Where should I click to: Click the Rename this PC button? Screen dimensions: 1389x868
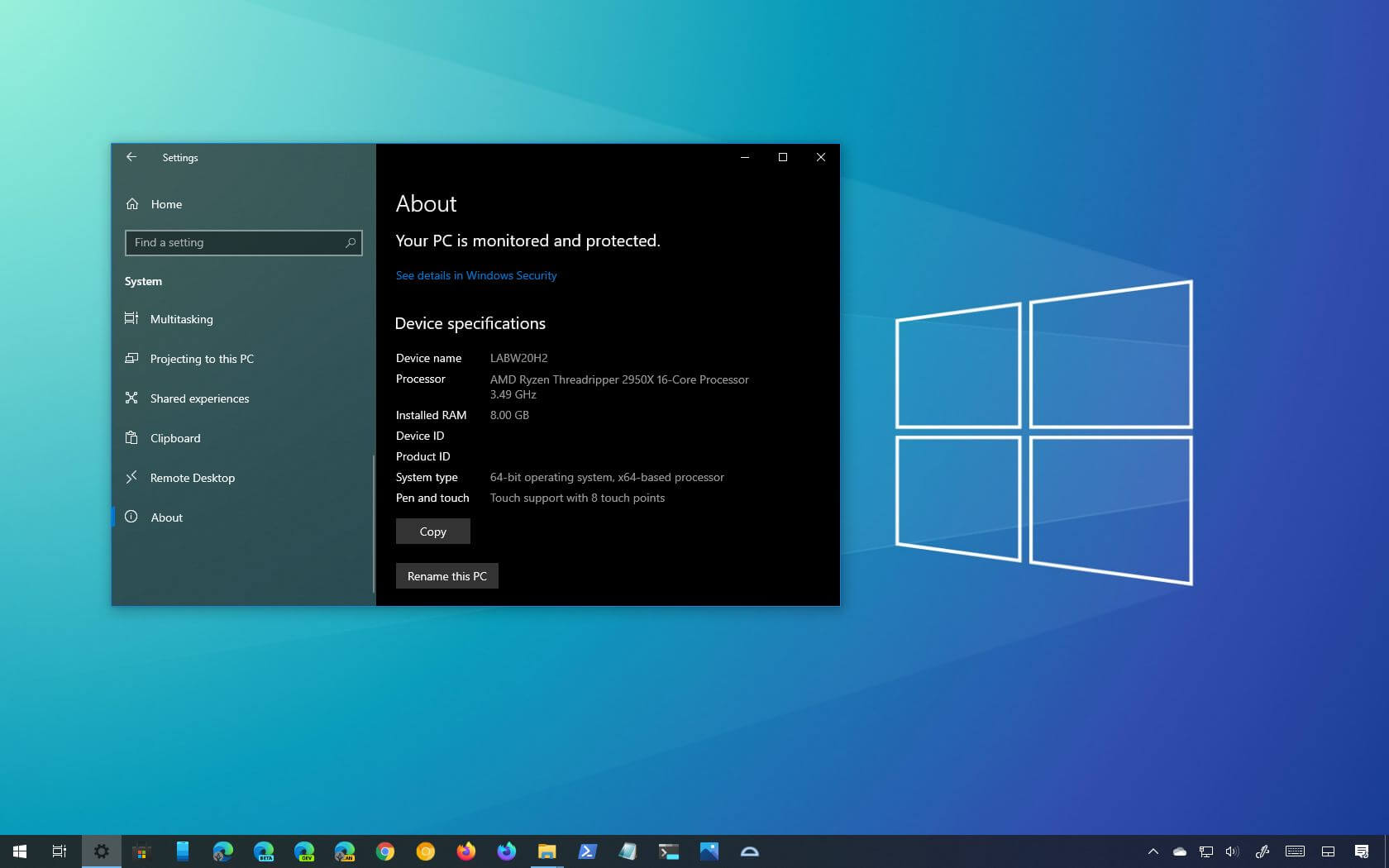pyautogui.click(x=446, y=575)
